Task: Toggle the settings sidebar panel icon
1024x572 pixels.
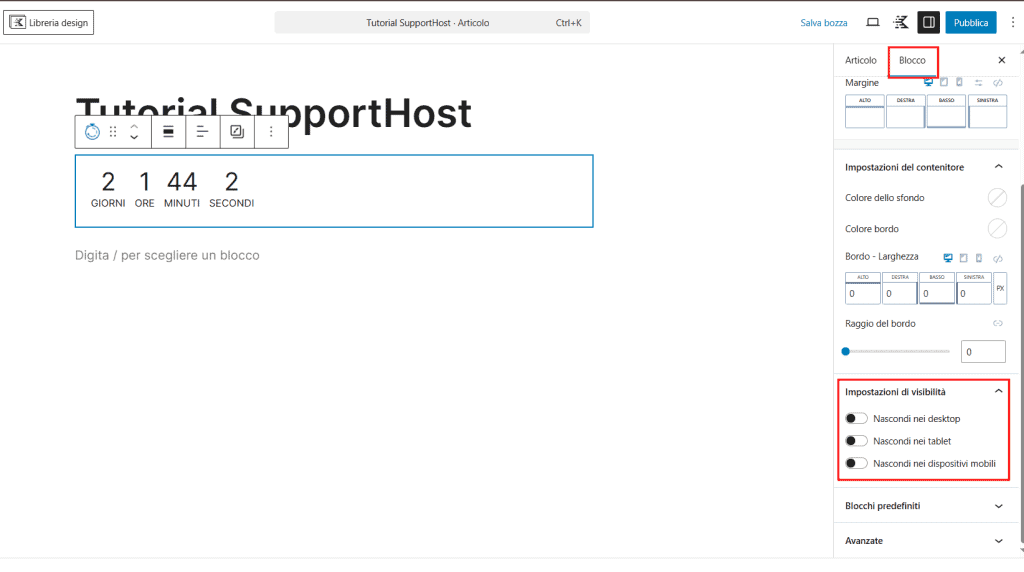Action: pyautogui.click(x=929, y=22)
